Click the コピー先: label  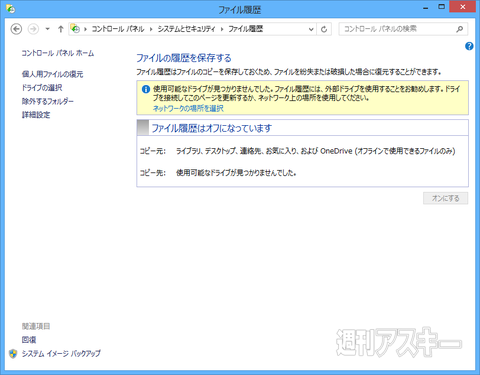[153, 173]
